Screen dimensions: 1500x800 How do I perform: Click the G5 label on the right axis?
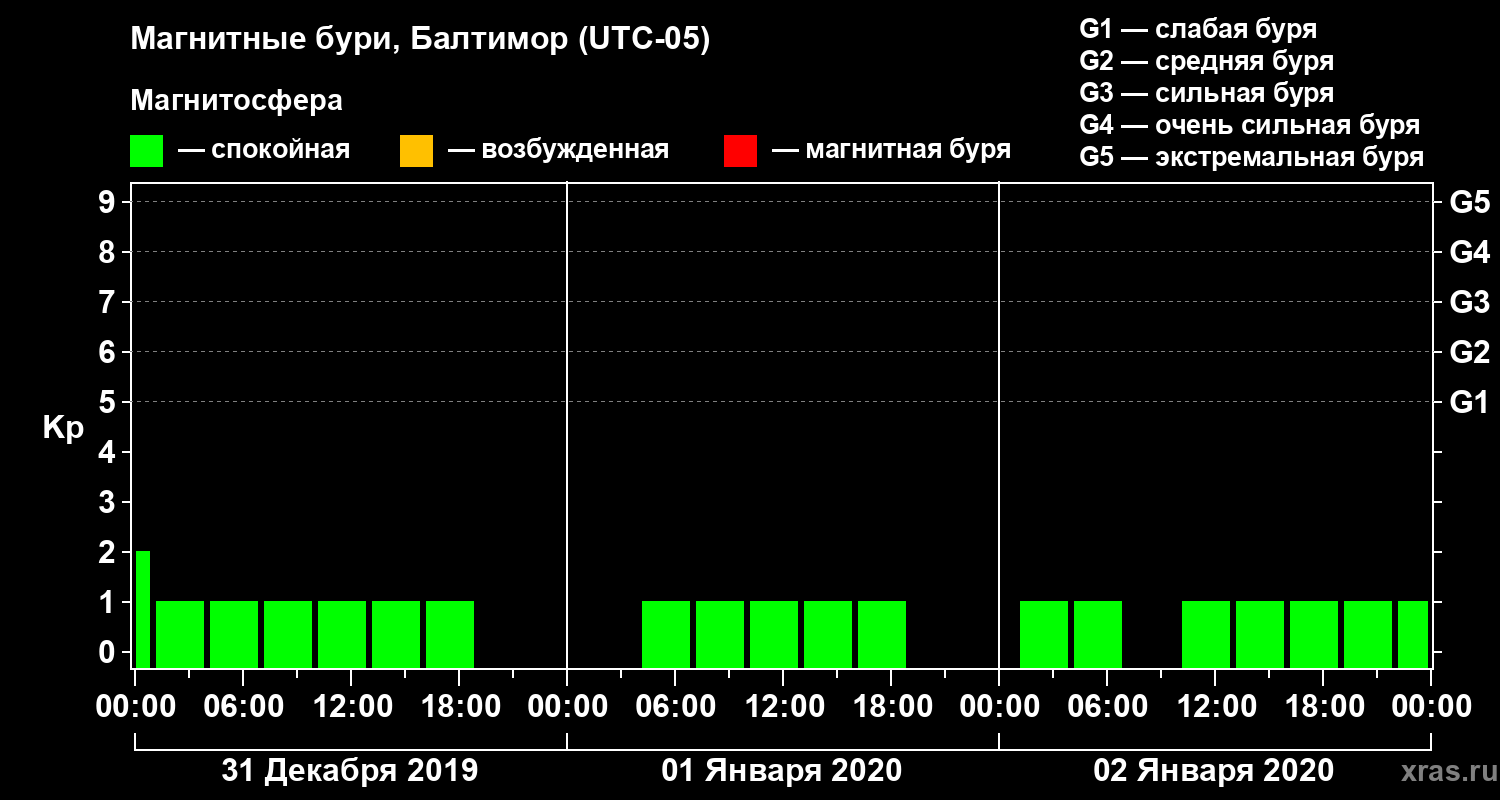[x=1469, y=203]
